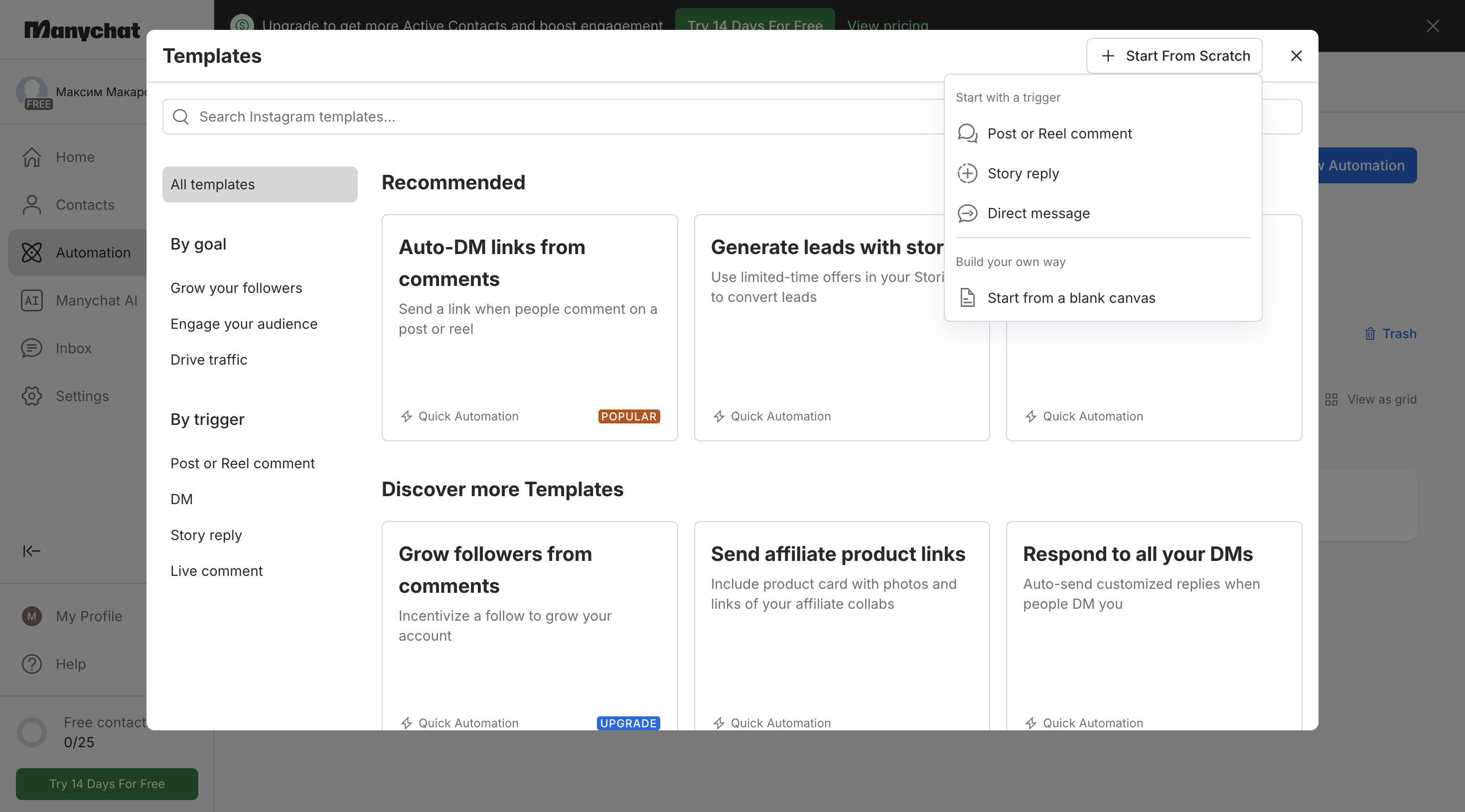Filter by DM trigger
The image size is (1465, 812).
pyautogui.click(x=181, y=499)
